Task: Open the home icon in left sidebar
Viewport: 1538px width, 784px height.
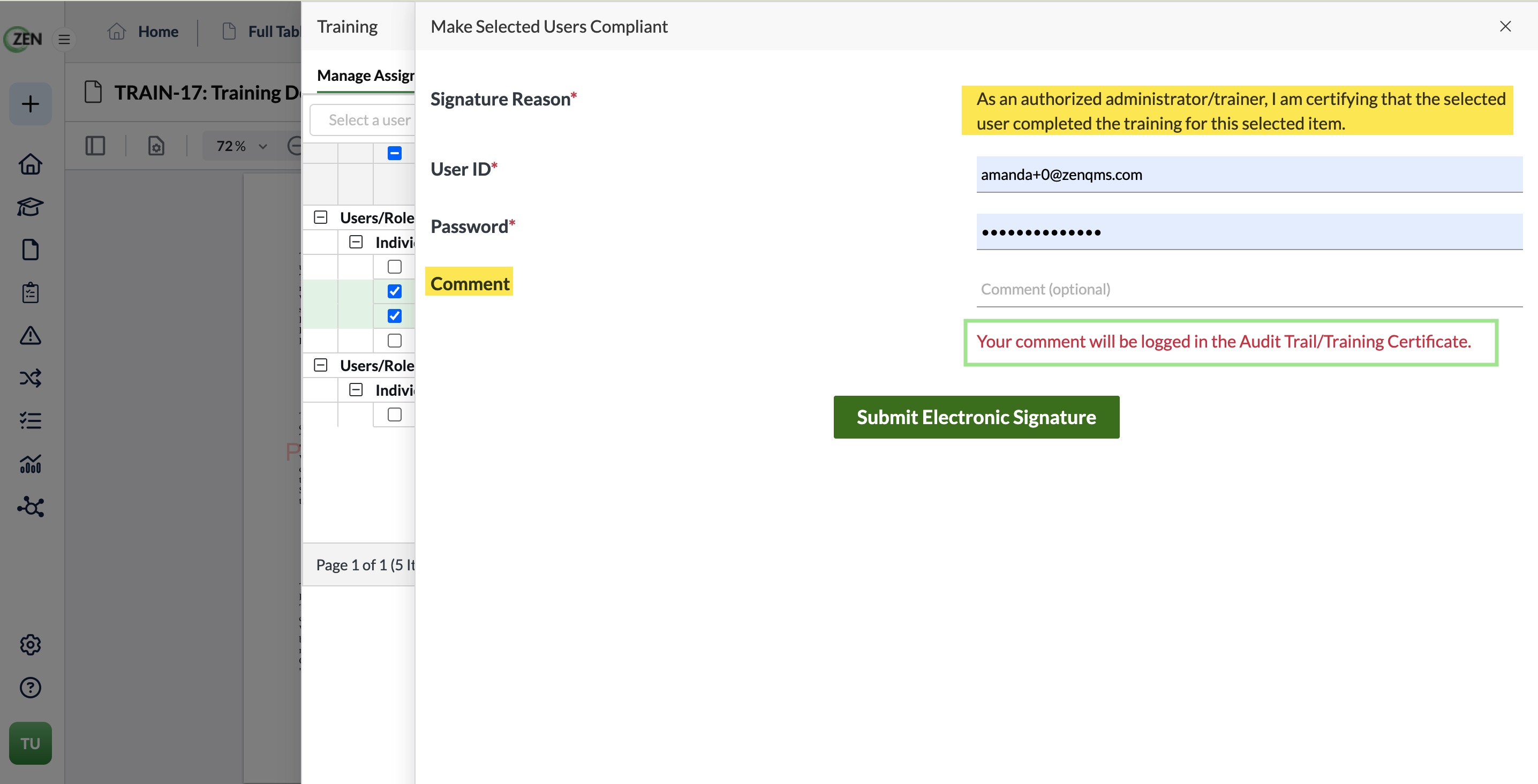Action: pos(31,164)
